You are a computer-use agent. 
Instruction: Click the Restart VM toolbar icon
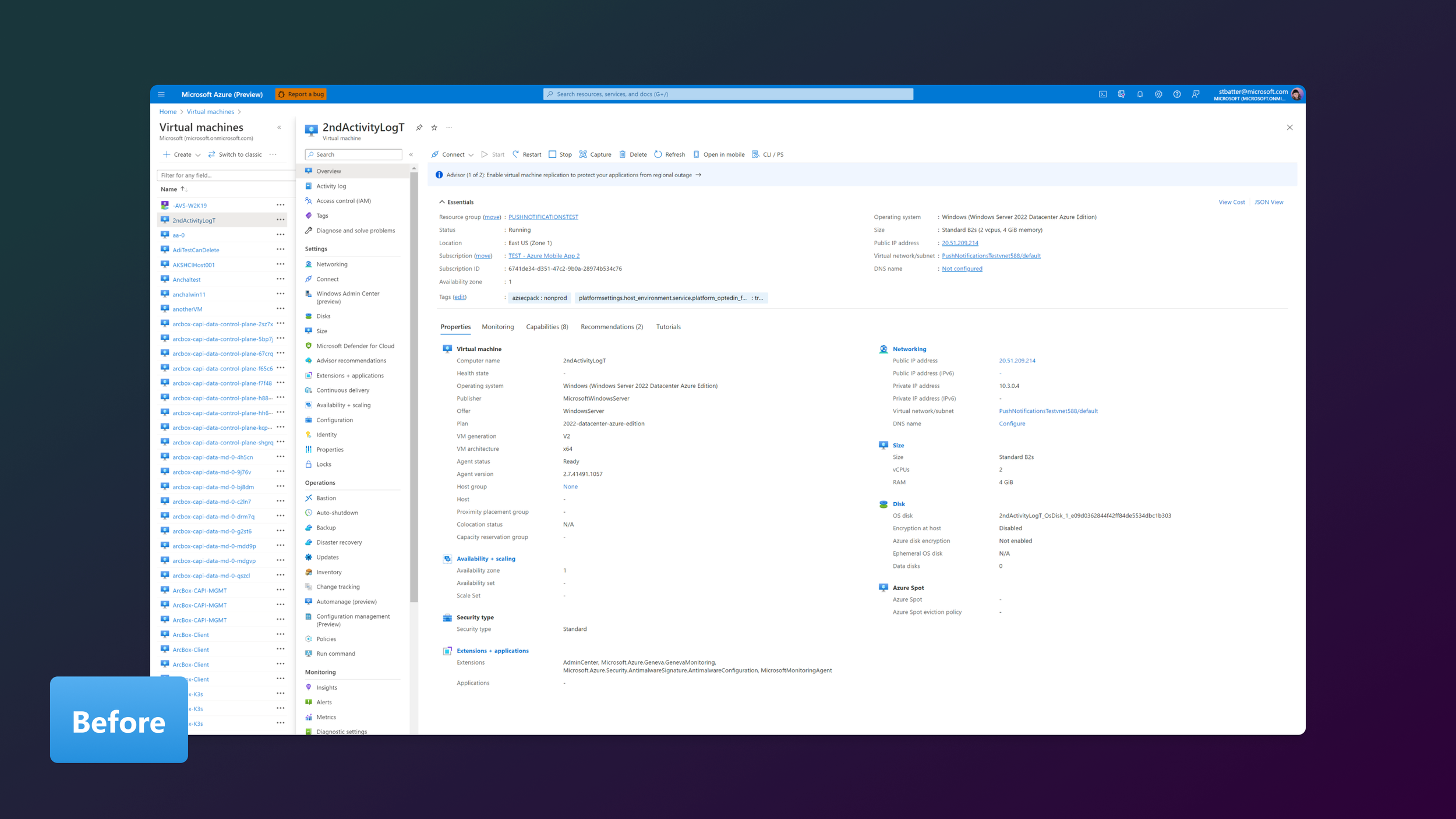pos(515,154)
